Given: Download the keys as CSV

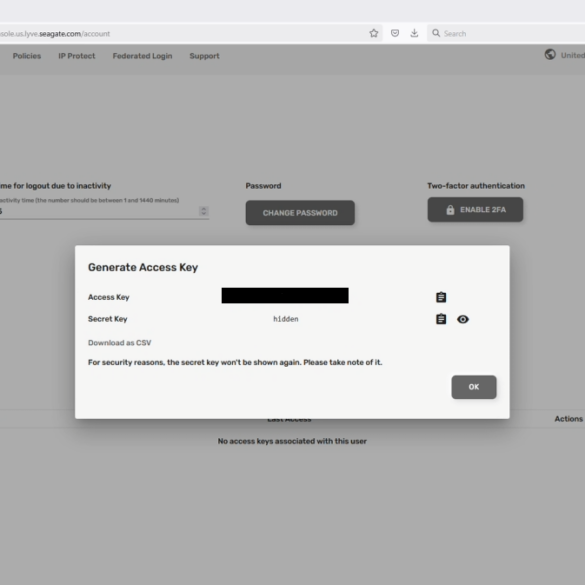Looking at the screenshot, I should click(x=119, y=343).
